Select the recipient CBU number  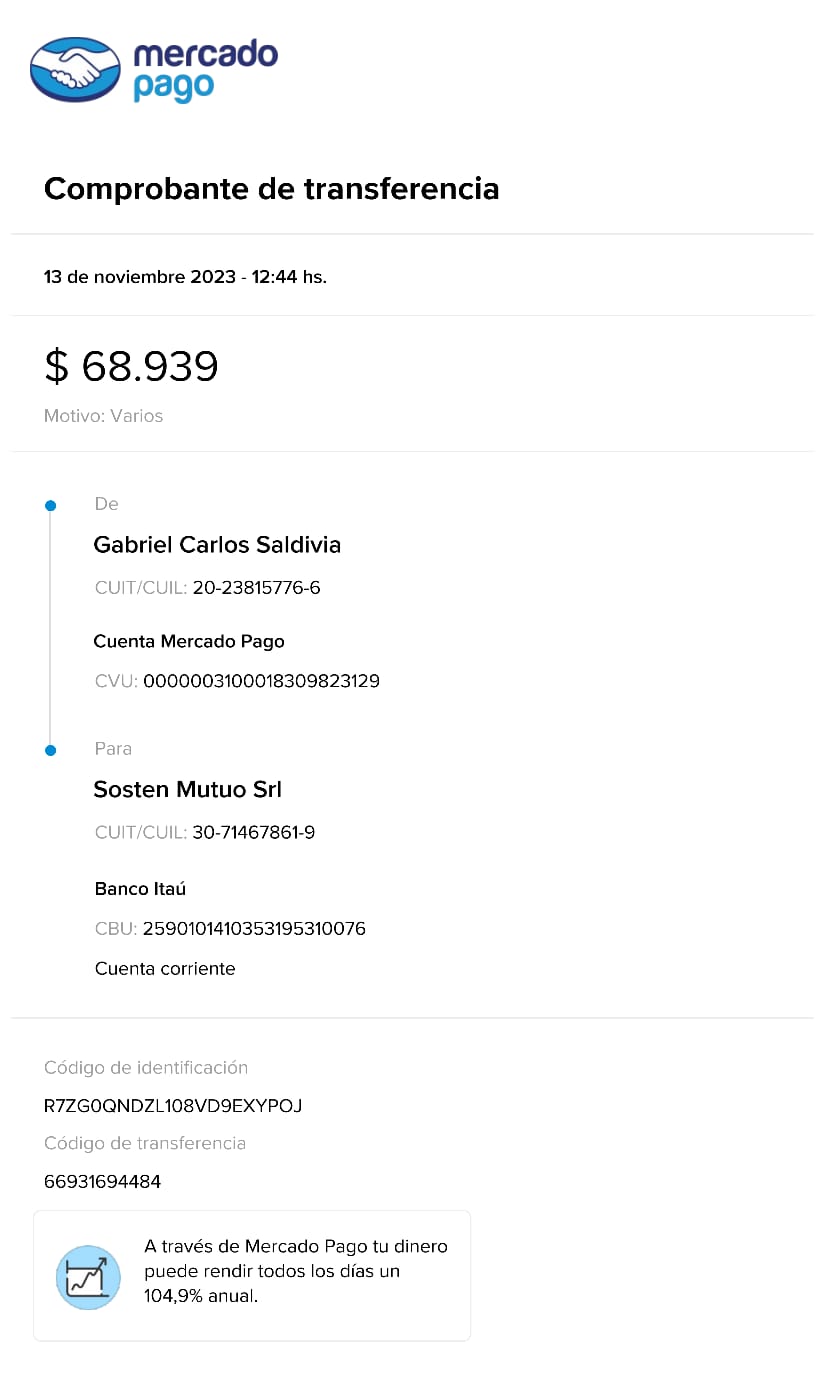click(254, 929)
